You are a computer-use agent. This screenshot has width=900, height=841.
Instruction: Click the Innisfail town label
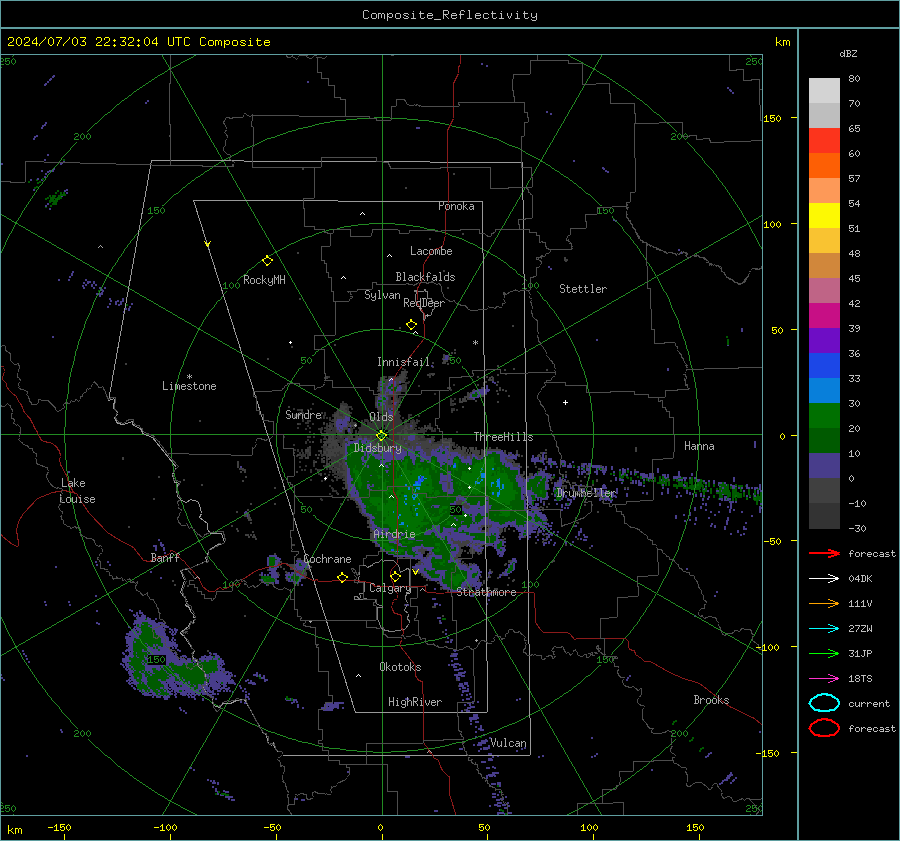[x=404, y=362]
